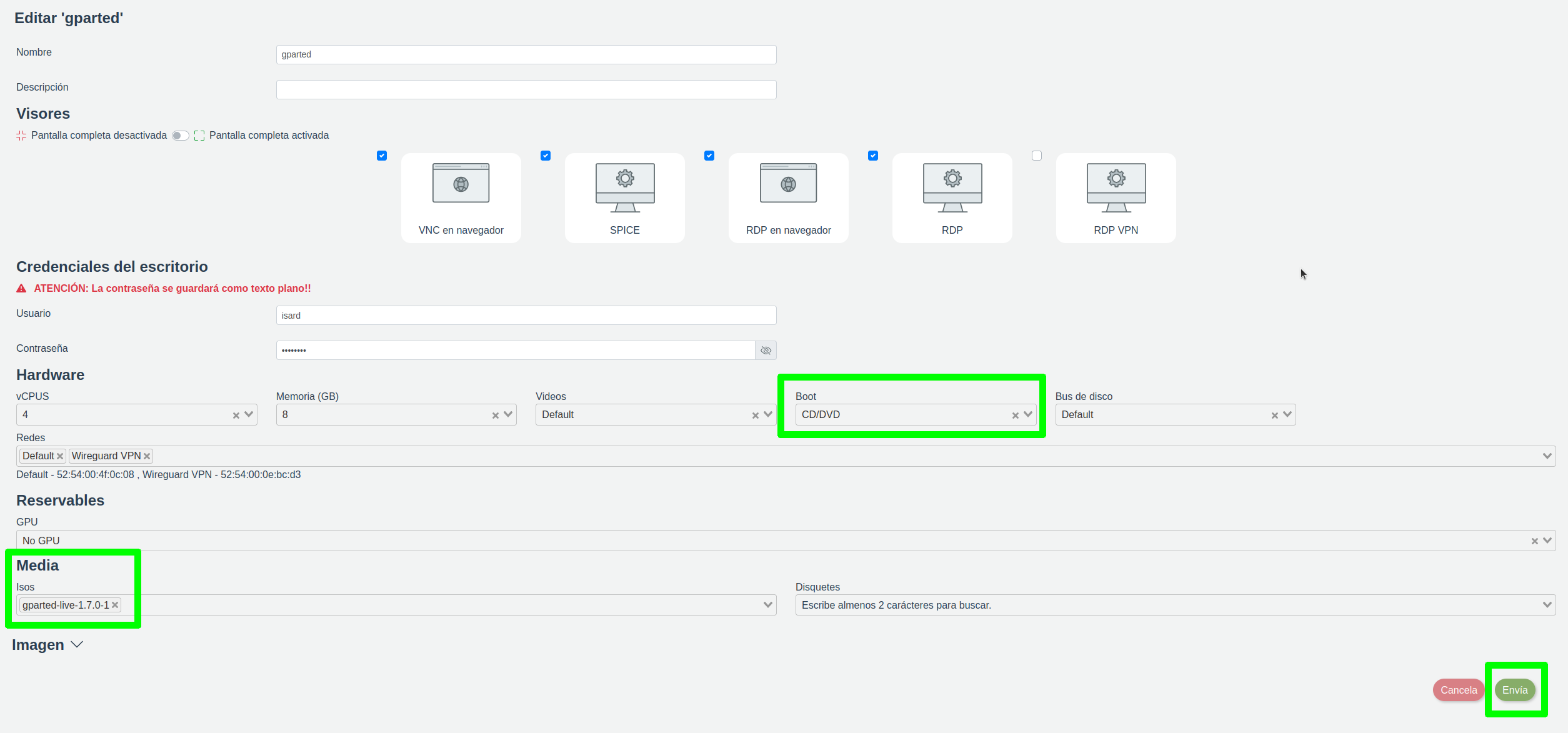This screenshot has height=733, width=1568.
Task: Open the Memoria (GB) dropdown
Action: [x=508, y=414]
